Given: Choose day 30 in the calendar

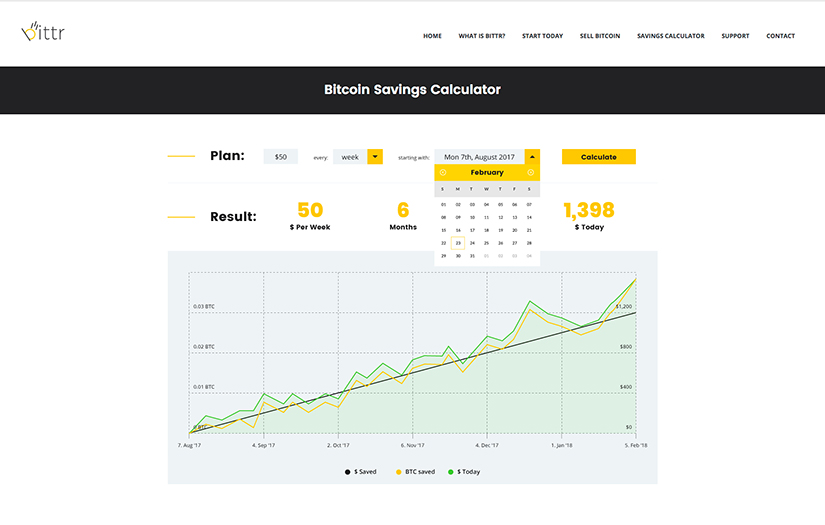Looking at the screenshot, I should point(458,256).
